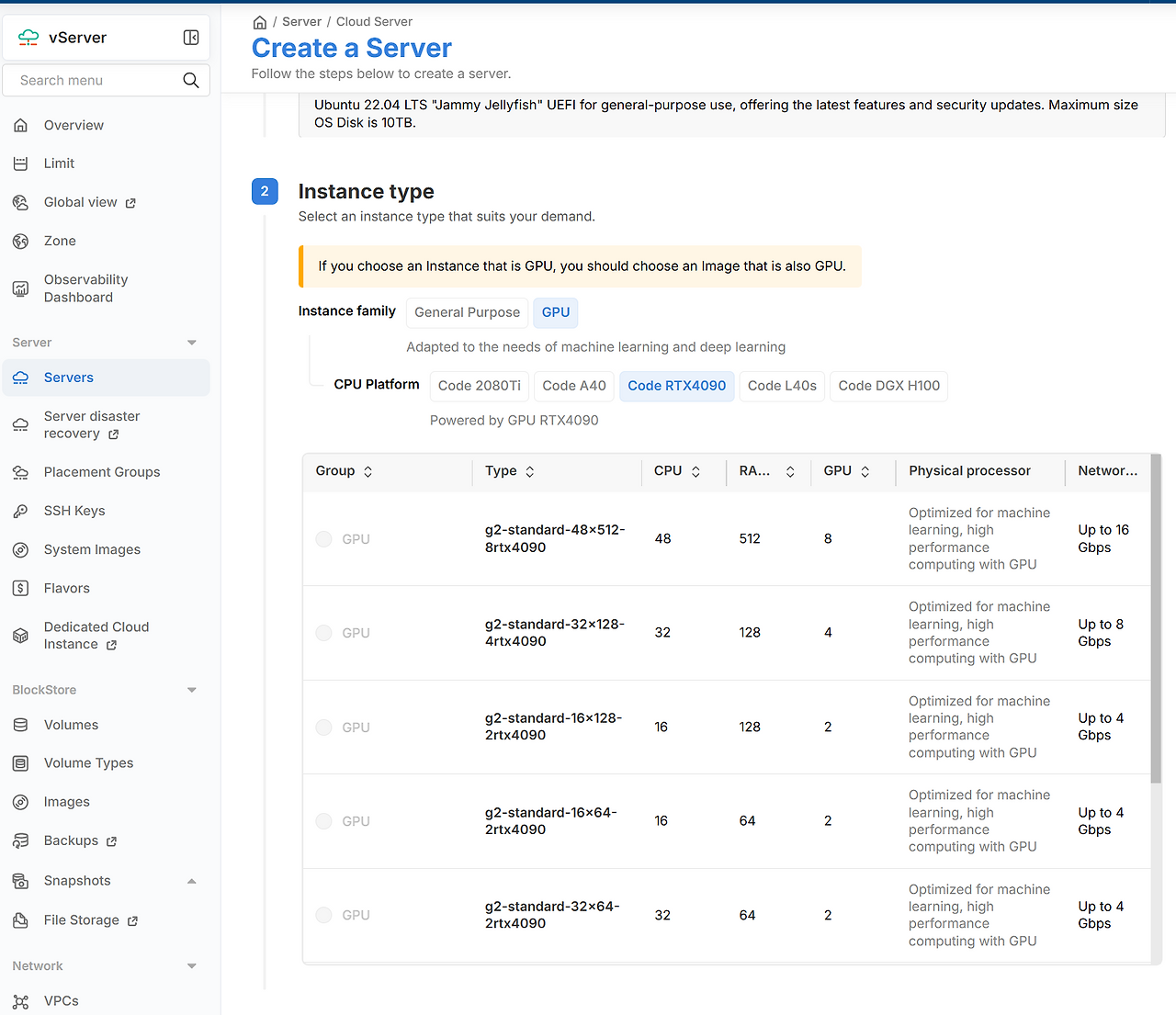1176x1015 pixels.
Task: Click the Zone icon in the sidebar
Action: pyautogui.click(x=20, y=241)
